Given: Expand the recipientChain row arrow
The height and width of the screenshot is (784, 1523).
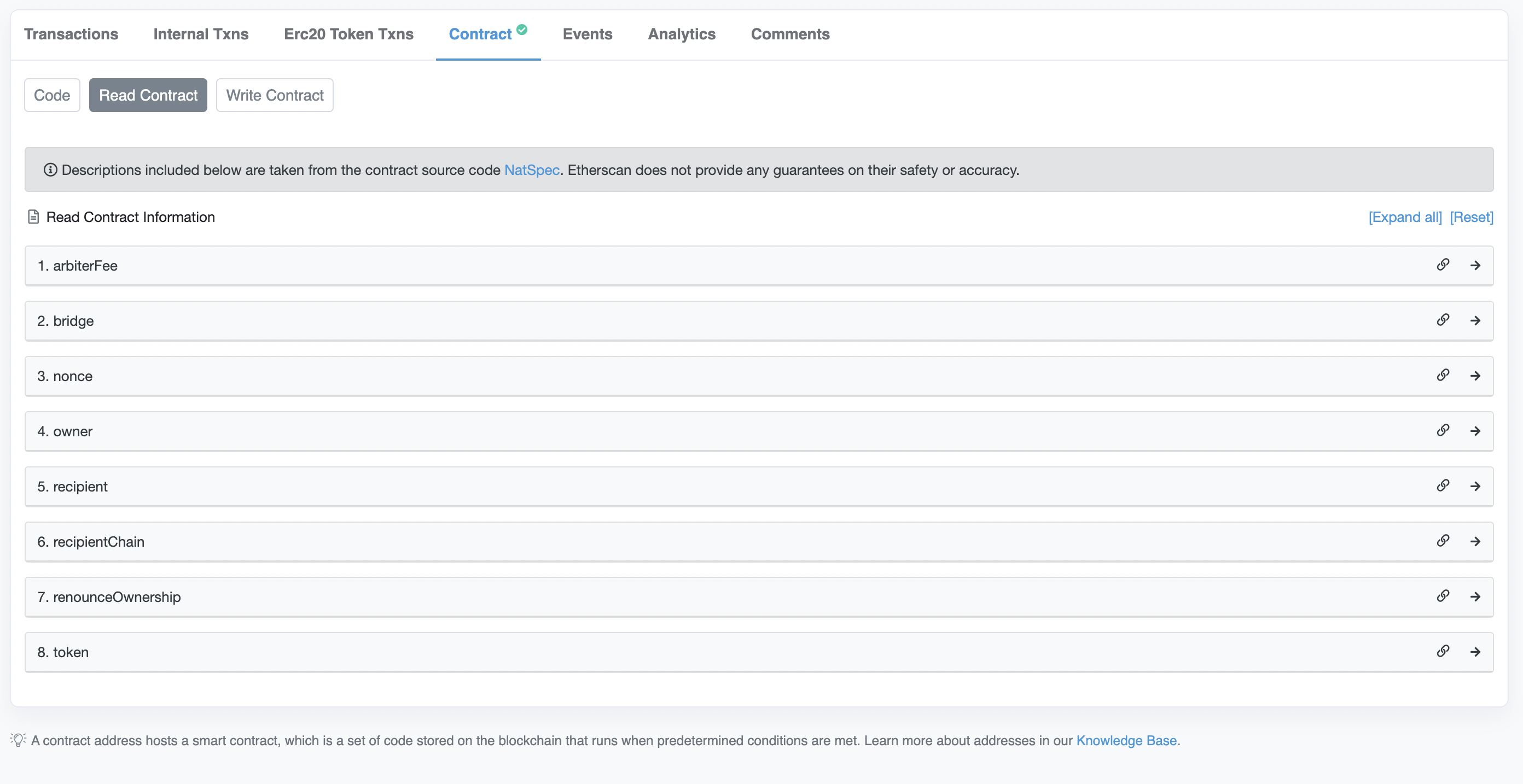Looking at the screenshot, I should (1475, 542).
